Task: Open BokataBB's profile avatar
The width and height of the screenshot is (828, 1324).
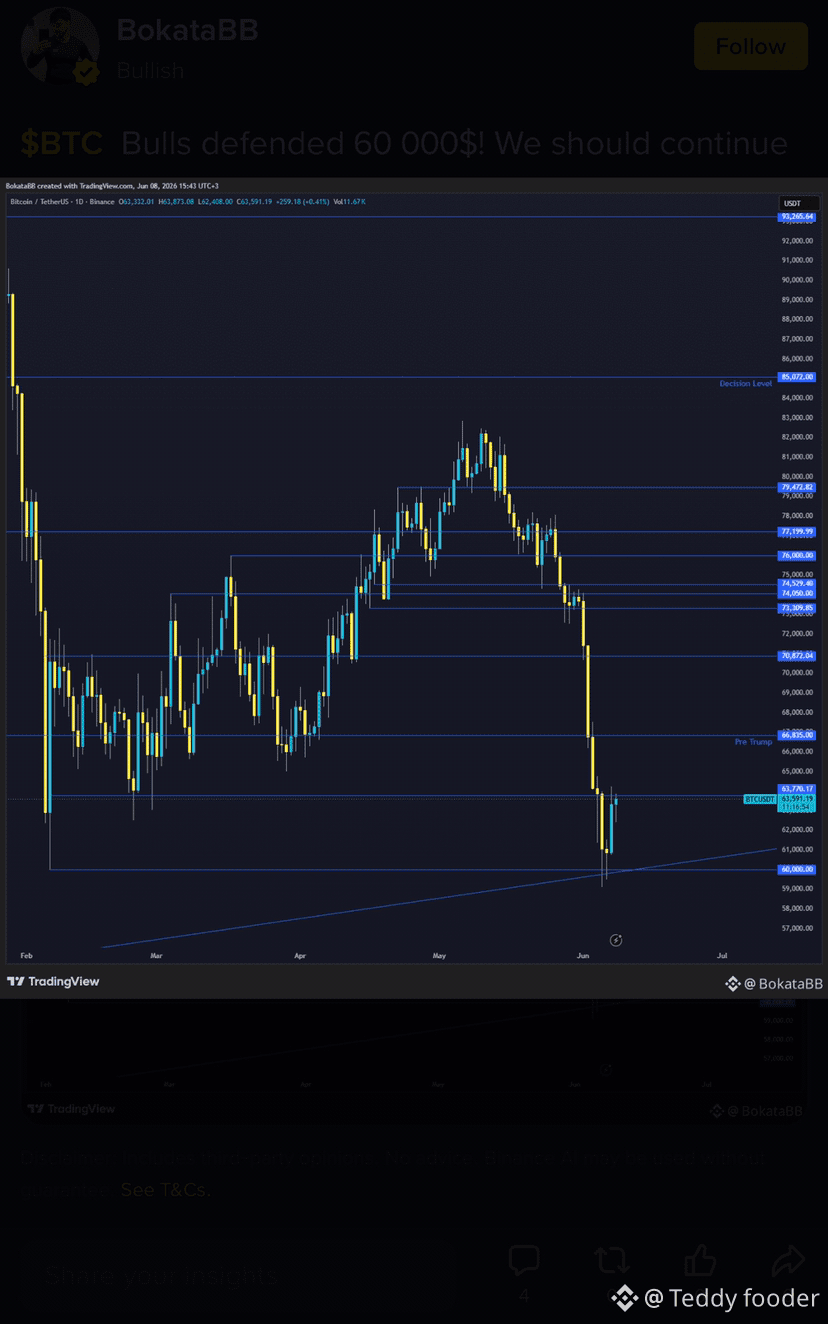Action: tap(60, 46)
